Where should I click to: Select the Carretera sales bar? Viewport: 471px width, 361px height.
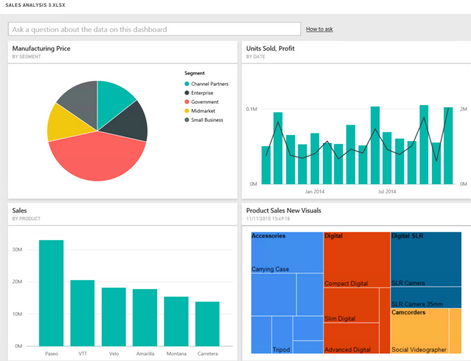coord(207,324)
